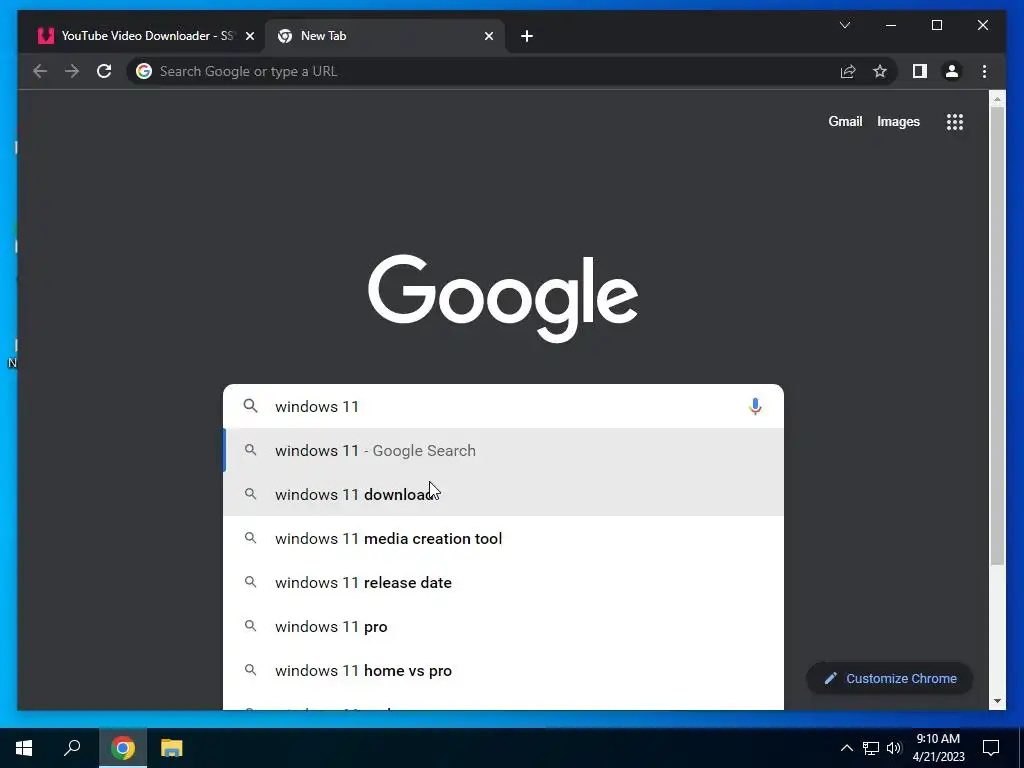Open the Chrome three-dot menu

click(984, 71)
